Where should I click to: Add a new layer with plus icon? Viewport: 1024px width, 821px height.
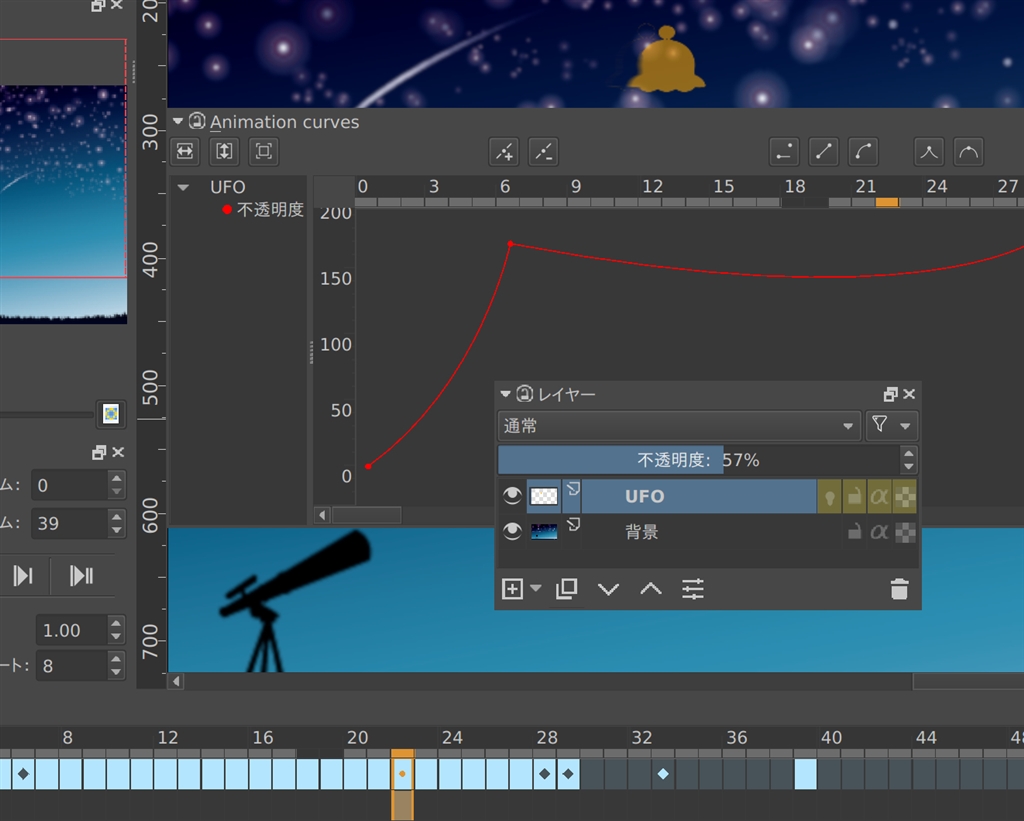(x=512, y=589)
